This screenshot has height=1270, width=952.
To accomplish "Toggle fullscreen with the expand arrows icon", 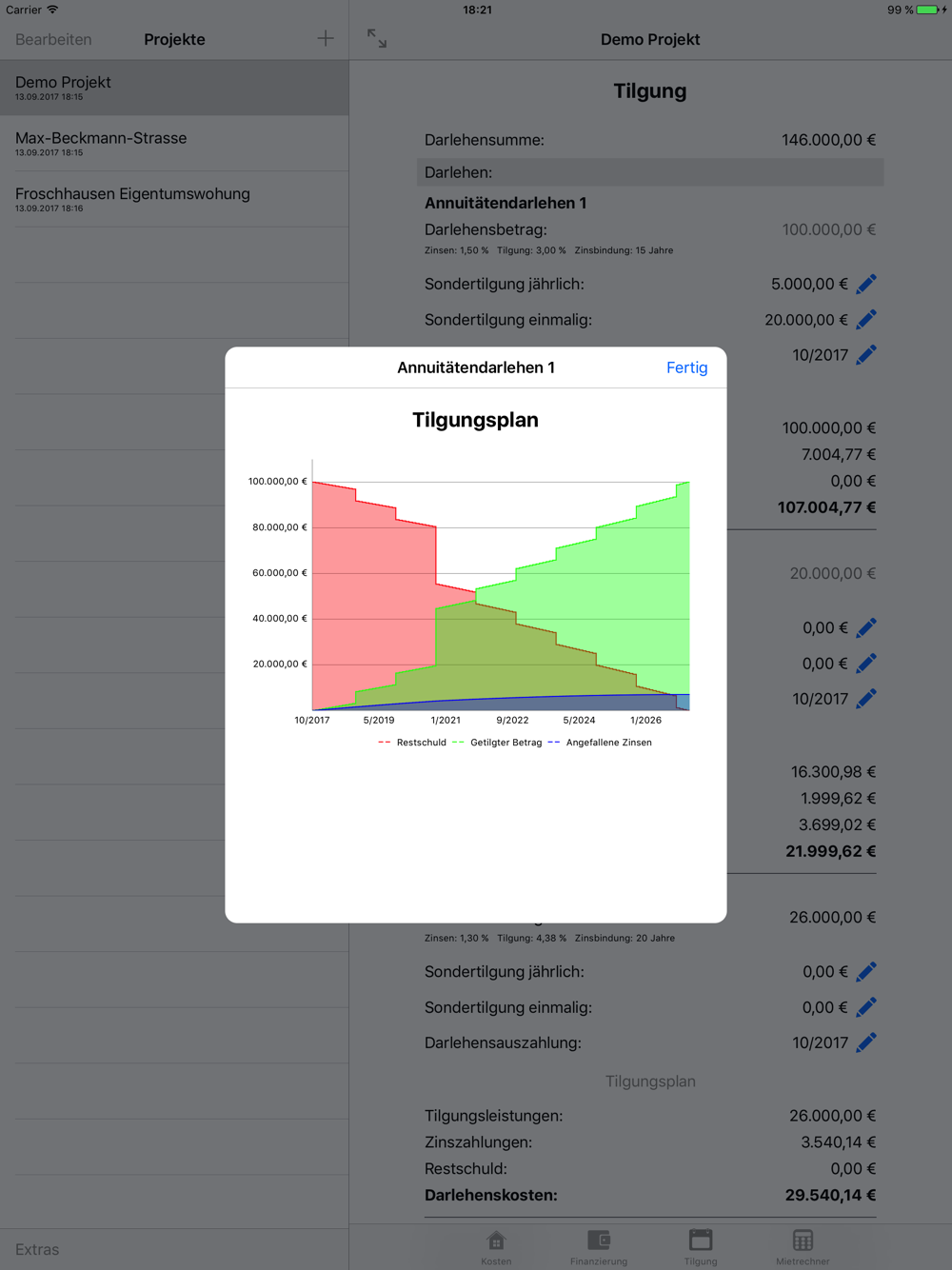I will pos(377,38).
